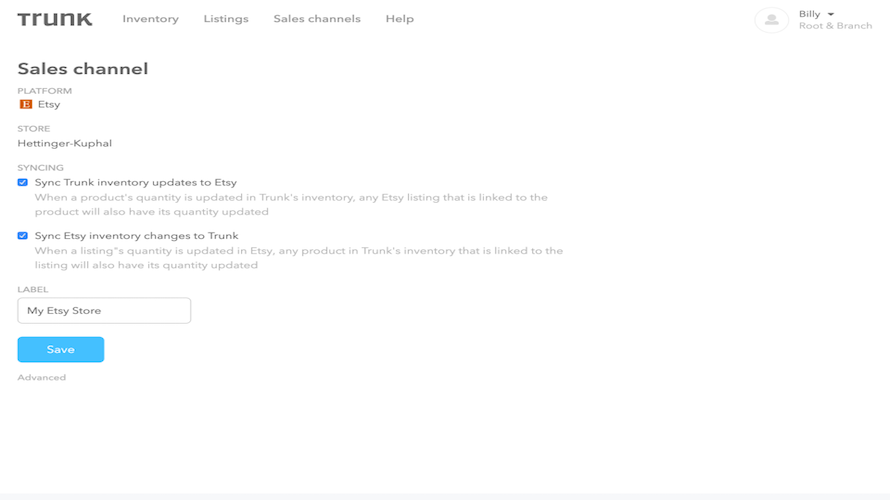This screenshot has width=890, height=500.
Task: Click the Etsy platform name
Action: pyautogui.click(x=49, y=104)
